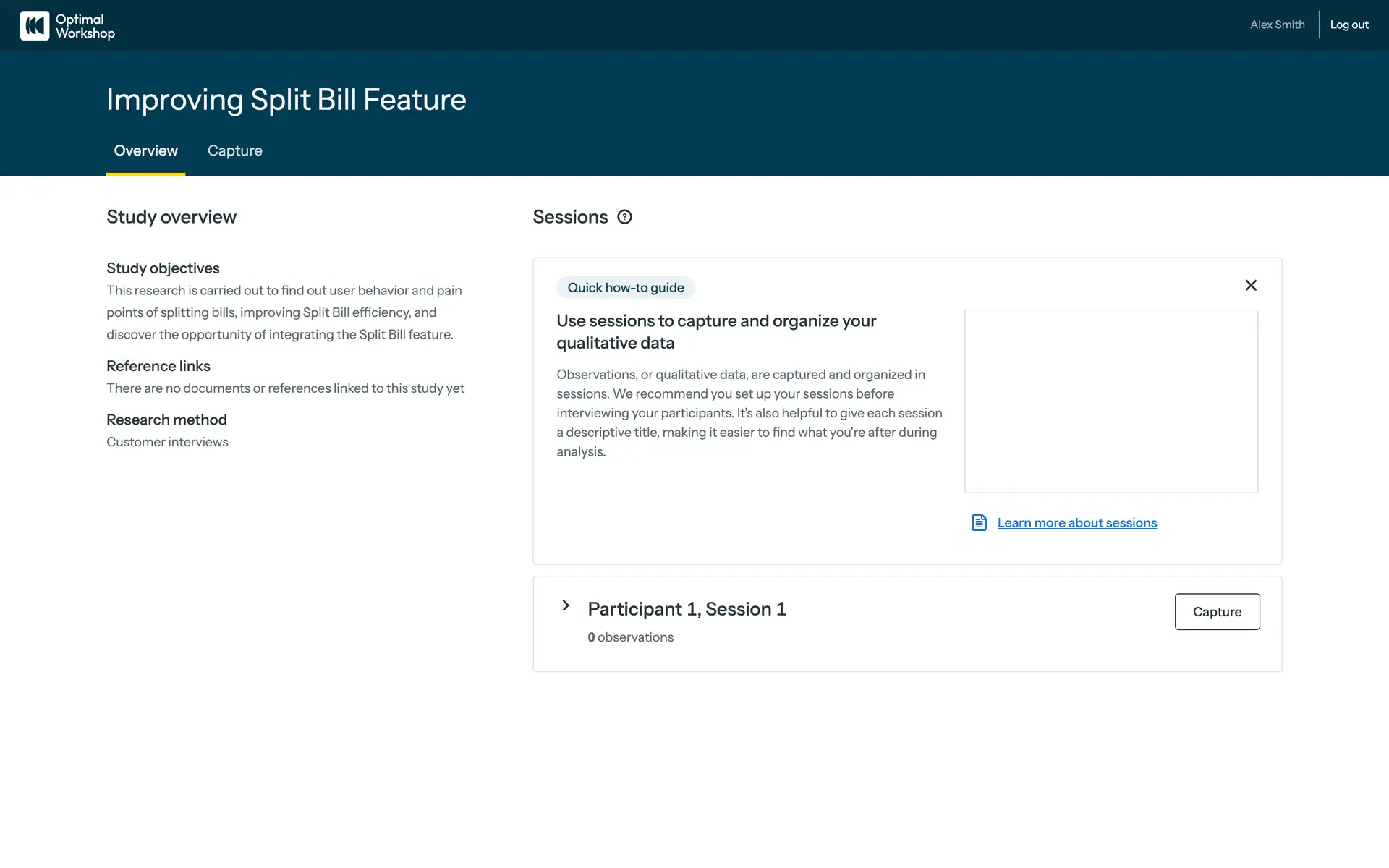This screenshot has height=868, width=1389.
Task: Follow the Learn more about sessions link
Action: pyautogui.click(x=1076, y=523)
